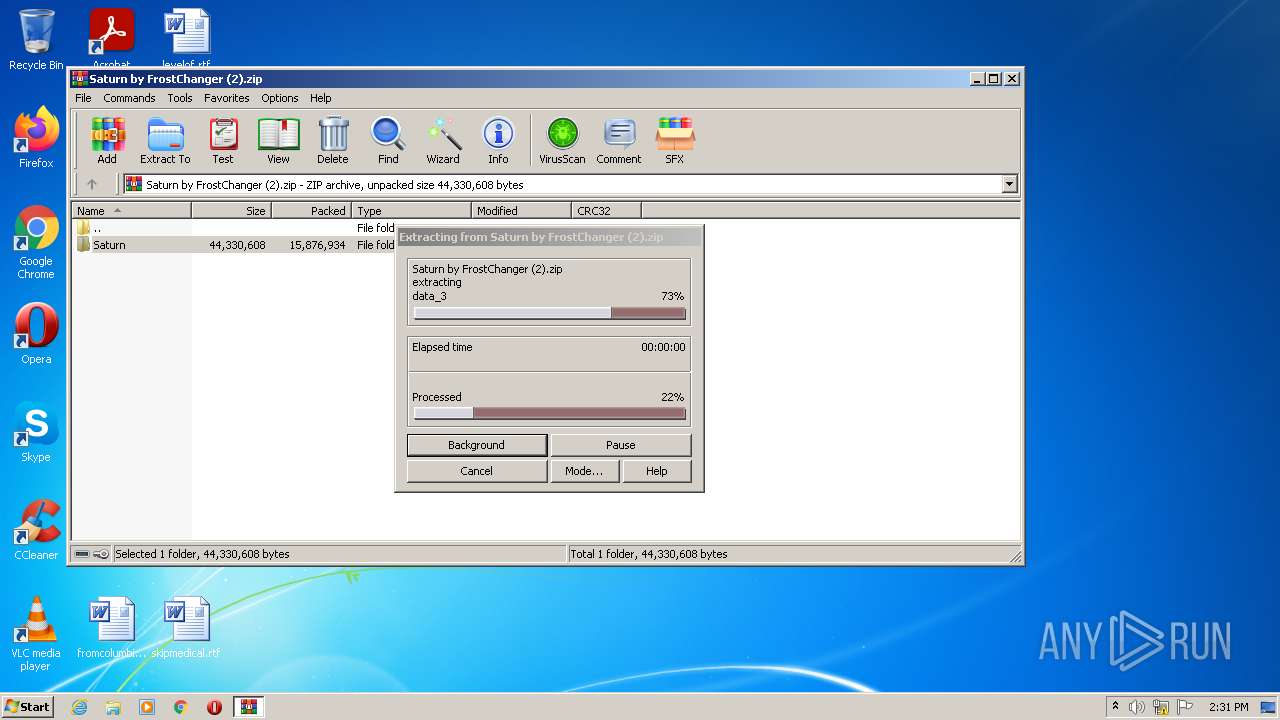Sort by Size column header
The width and height of the screenshot is (1280, 720).
pos(231,210)
